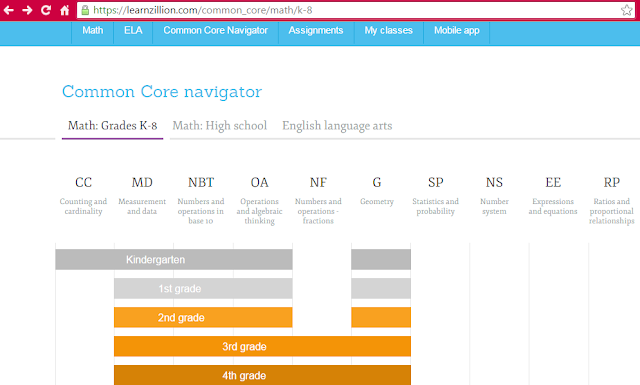Select NBT Numbers and operations base 10

201,200
